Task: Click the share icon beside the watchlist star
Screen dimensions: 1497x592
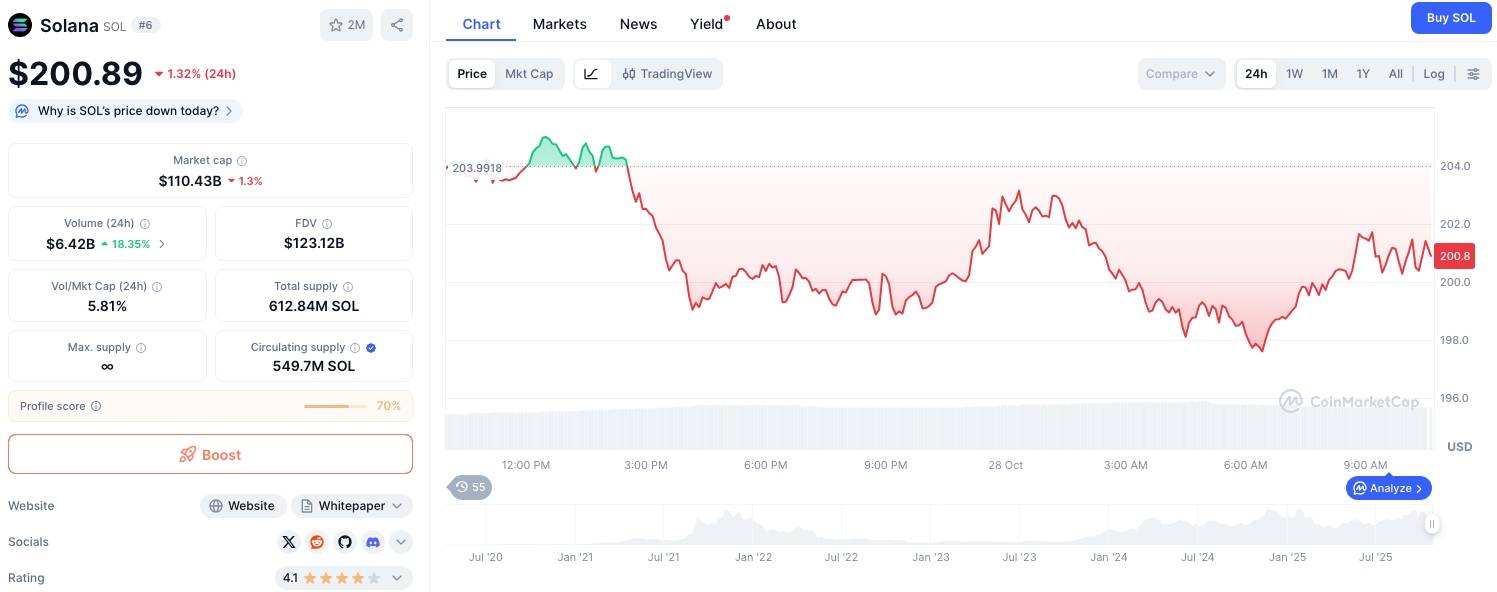Action: [396, 24]
